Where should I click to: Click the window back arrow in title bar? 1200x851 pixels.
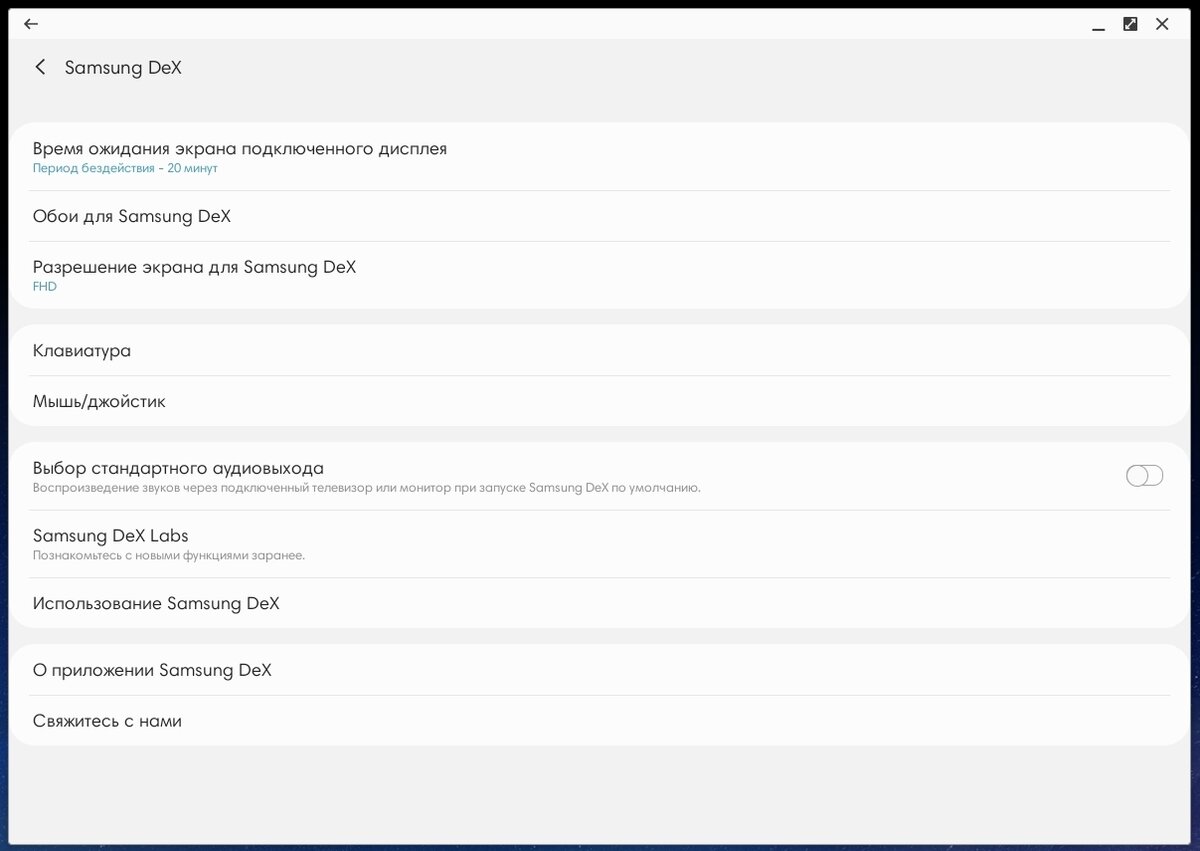(x=31, y=24)
